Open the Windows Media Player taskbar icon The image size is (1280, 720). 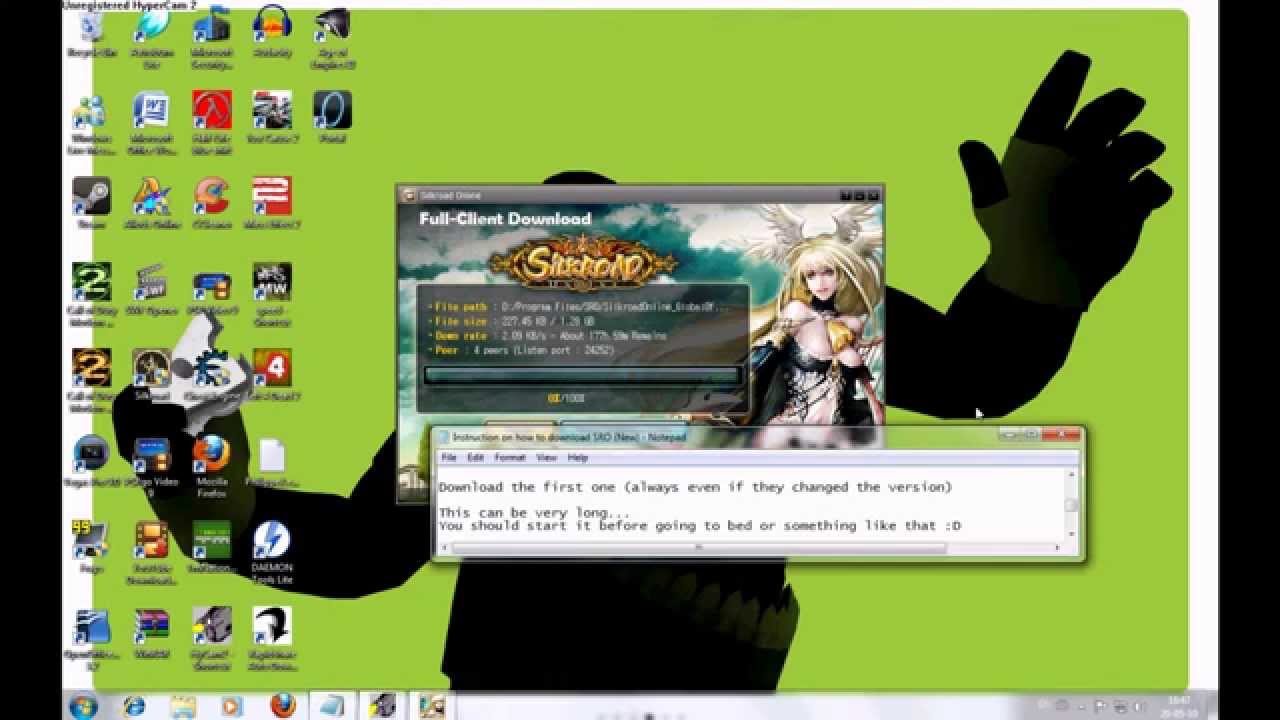(231, 706)
